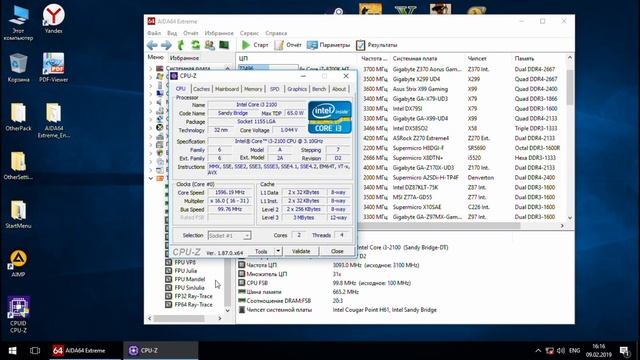640x360 pixels.
Task: Open the Socket #1 selection dropdown
Action: point(229,236)
